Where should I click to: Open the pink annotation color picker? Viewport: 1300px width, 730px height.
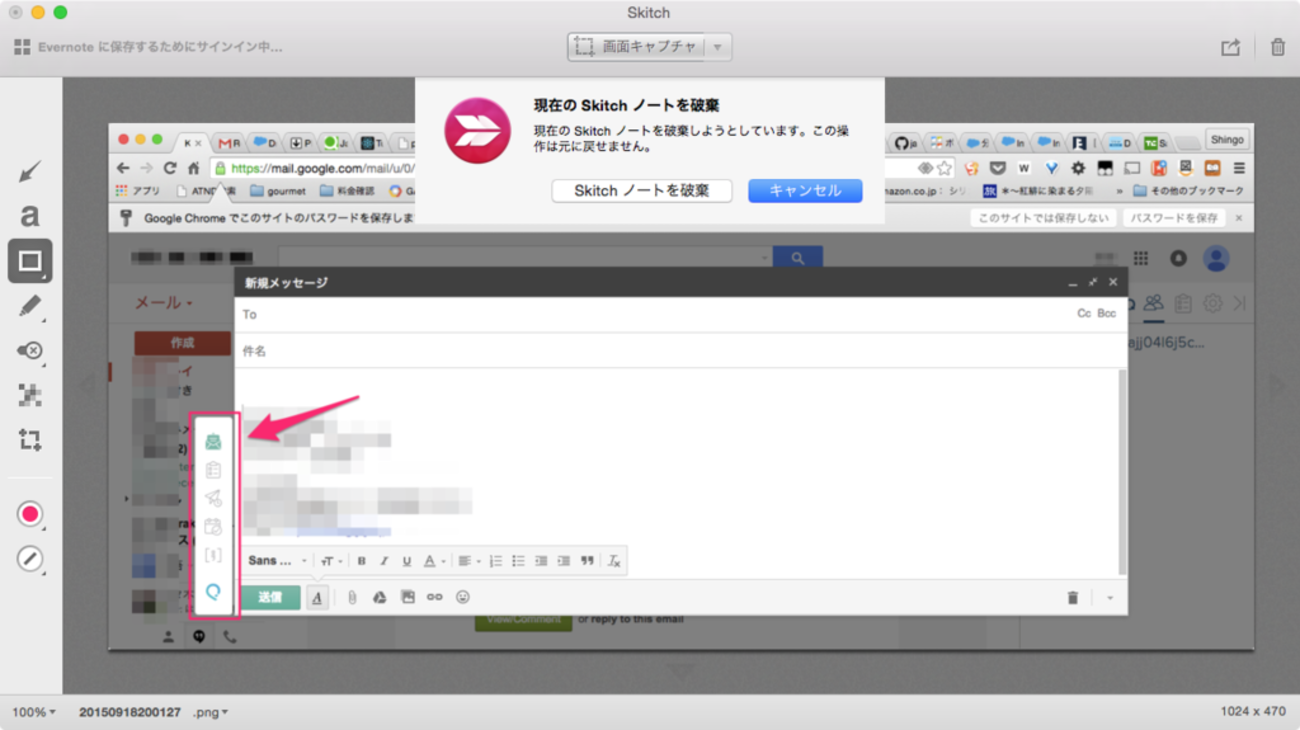point(30,514)
